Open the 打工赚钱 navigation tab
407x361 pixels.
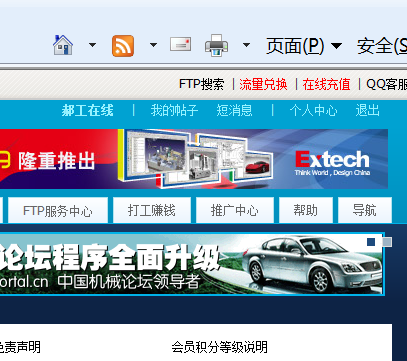pyautogui.click(x=152, y=210)
